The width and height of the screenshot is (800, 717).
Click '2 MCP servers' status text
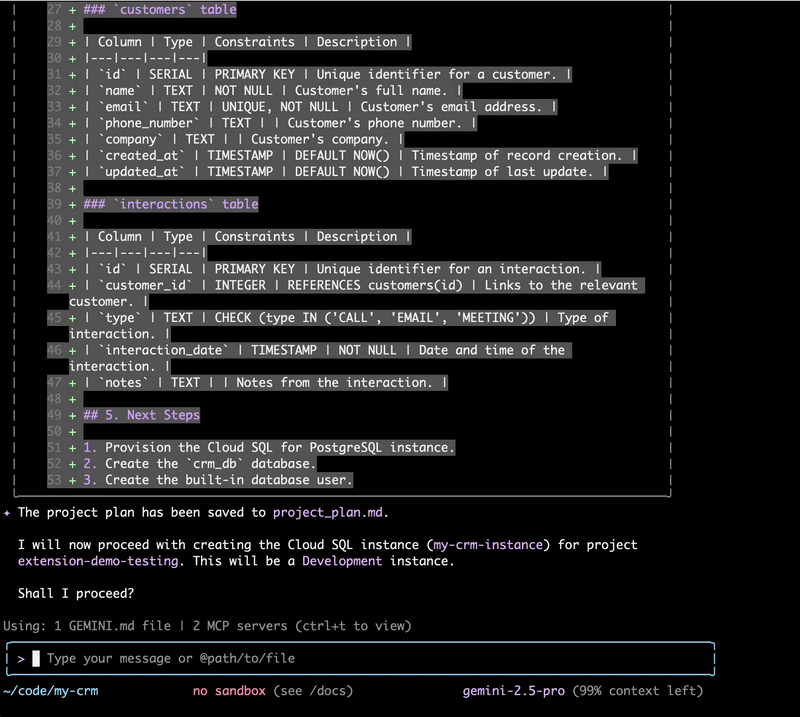pyautogui.click(x=240, y=626)
